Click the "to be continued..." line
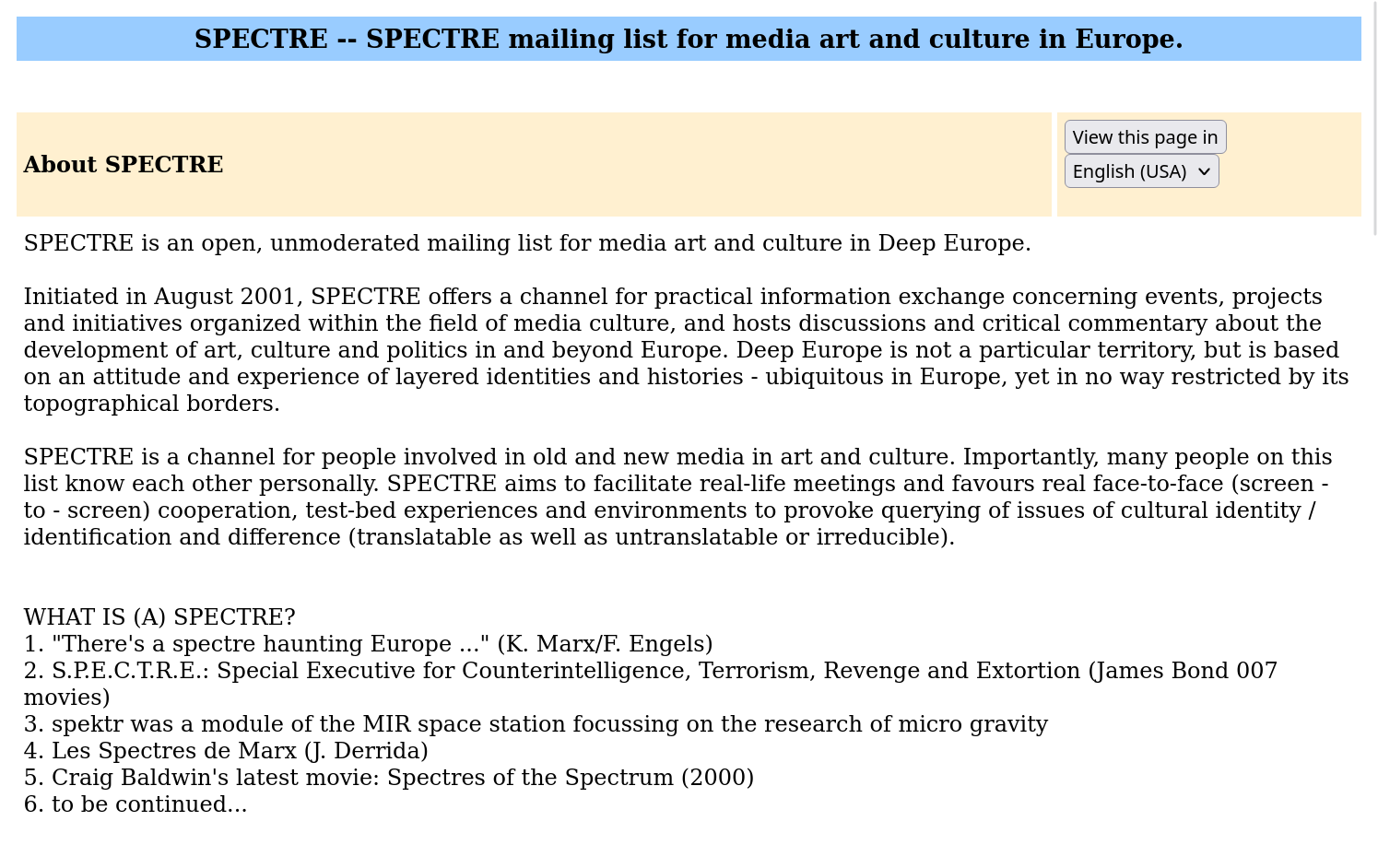 (135, 804)
